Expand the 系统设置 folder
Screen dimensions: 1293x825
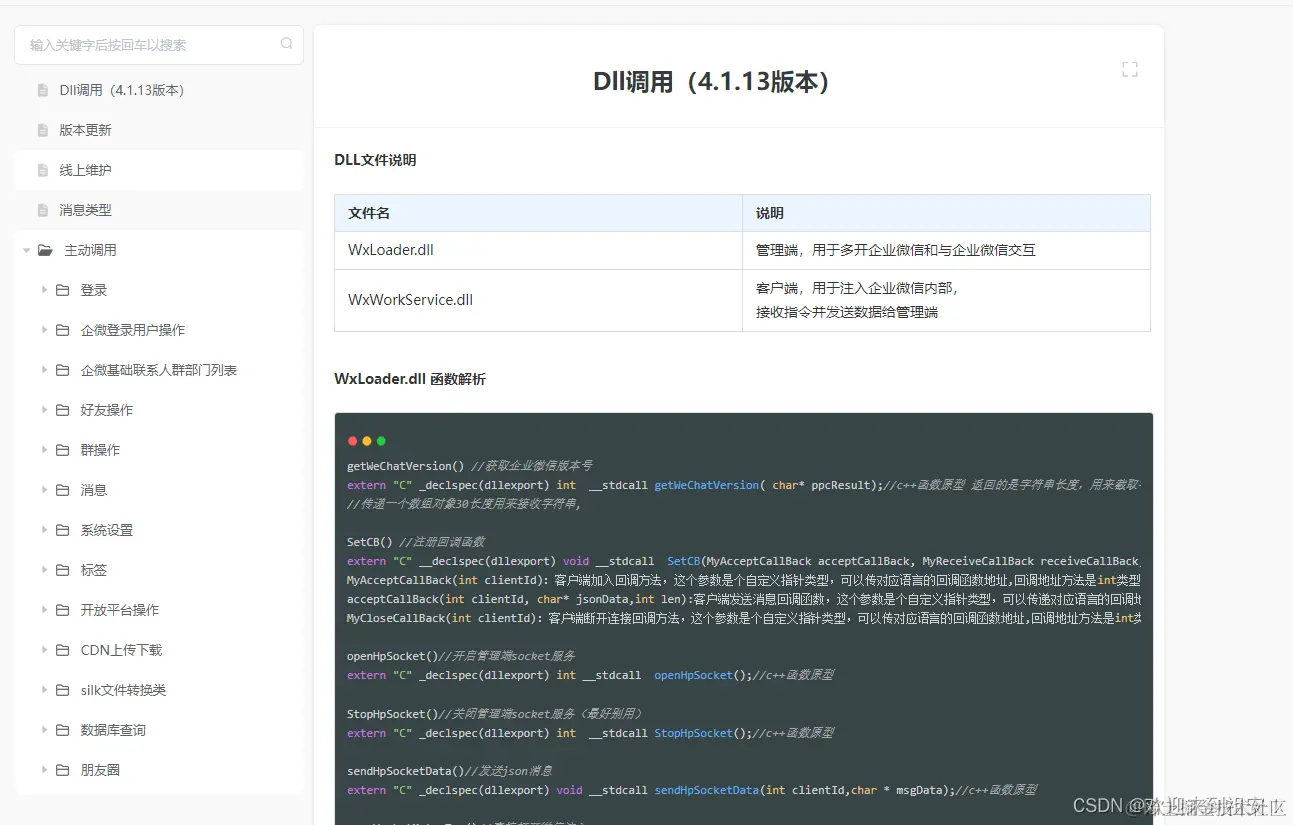click(44, 530)
